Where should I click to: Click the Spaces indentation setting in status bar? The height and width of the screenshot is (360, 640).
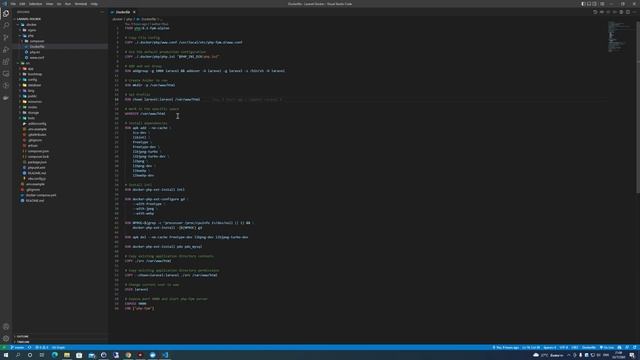(549, 348)
